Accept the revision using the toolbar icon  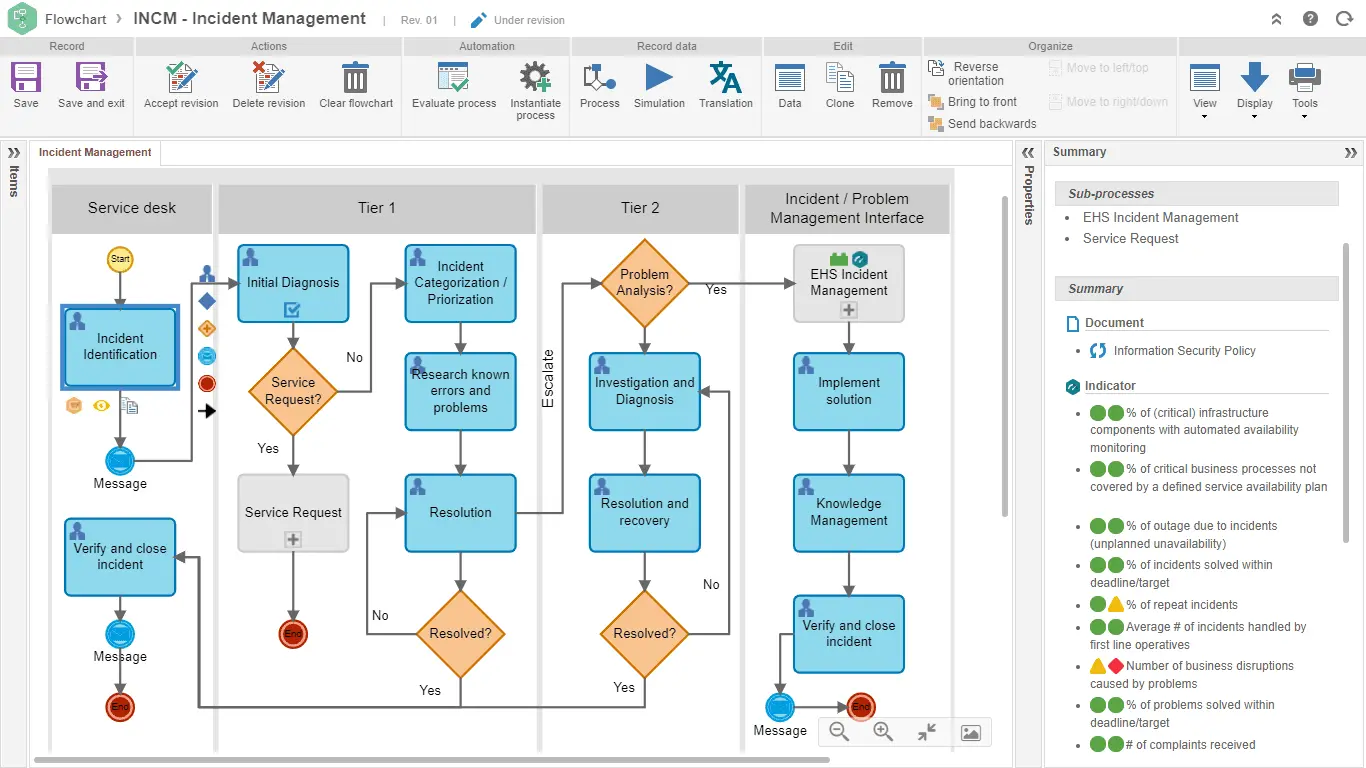(181, 78)
